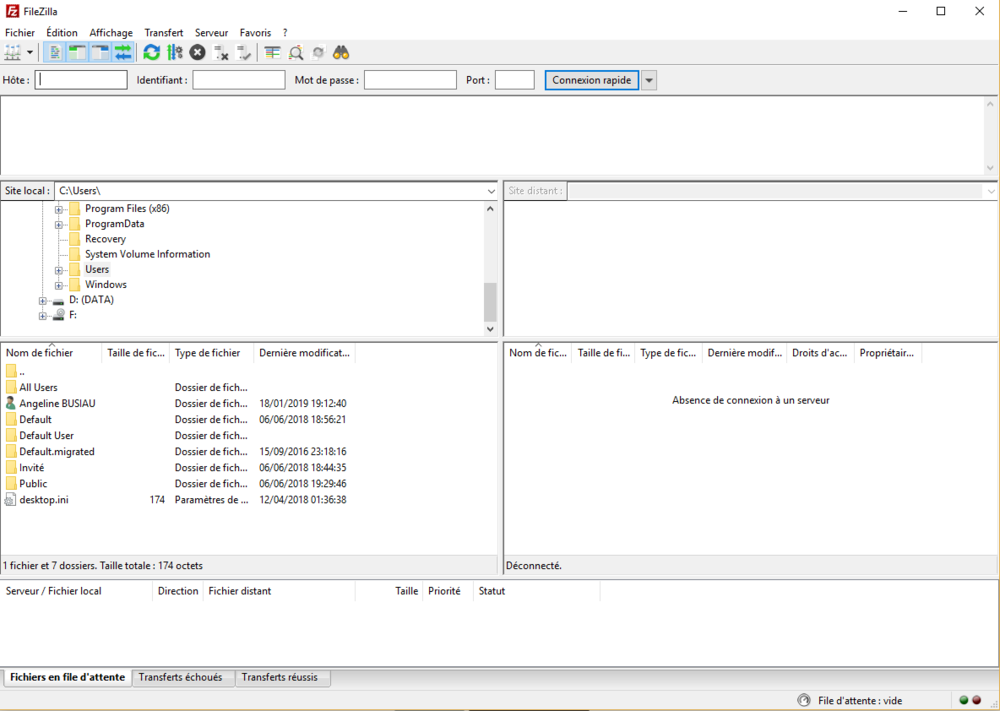Switch to the Transferts échoués tab

(181, 677)
